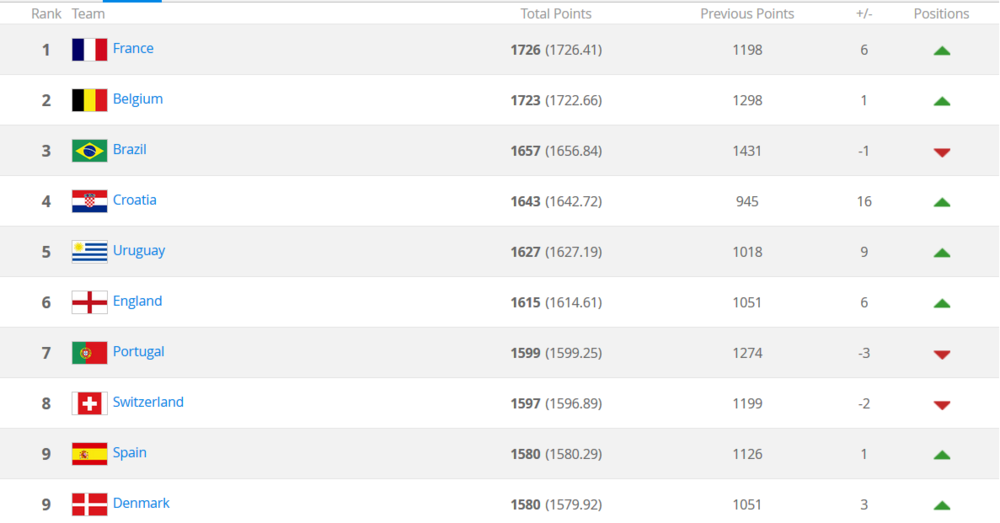
Task: Click the Croatia flag icon
Action: [89, 201]
